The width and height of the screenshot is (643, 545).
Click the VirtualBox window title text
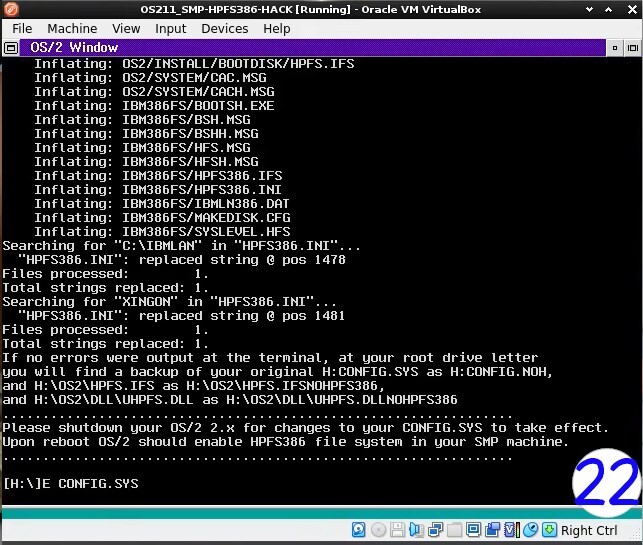tap(310, 9)
